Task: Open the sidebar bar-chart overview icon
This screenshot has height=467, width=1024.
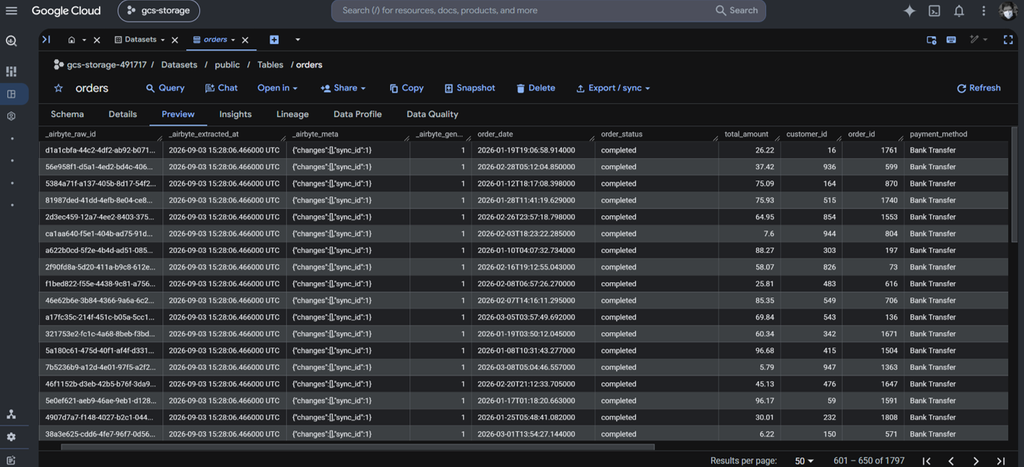Action: tap(11, 71)
